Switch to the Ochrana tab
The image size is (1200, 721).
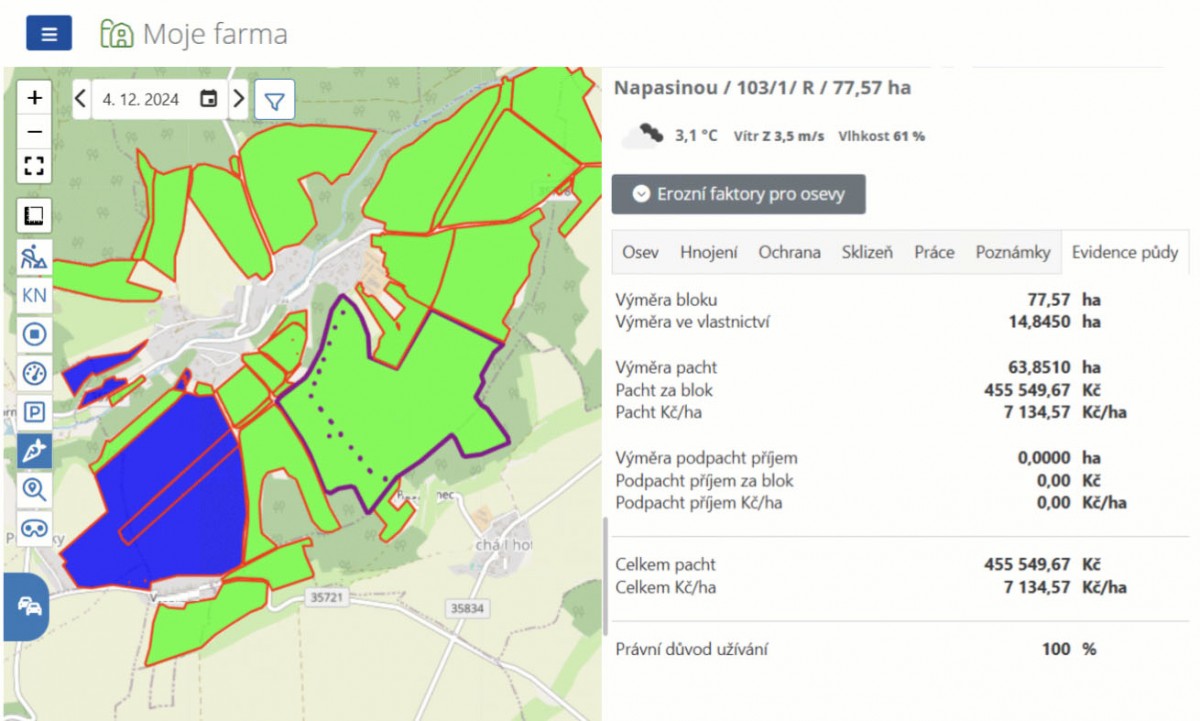789,252
